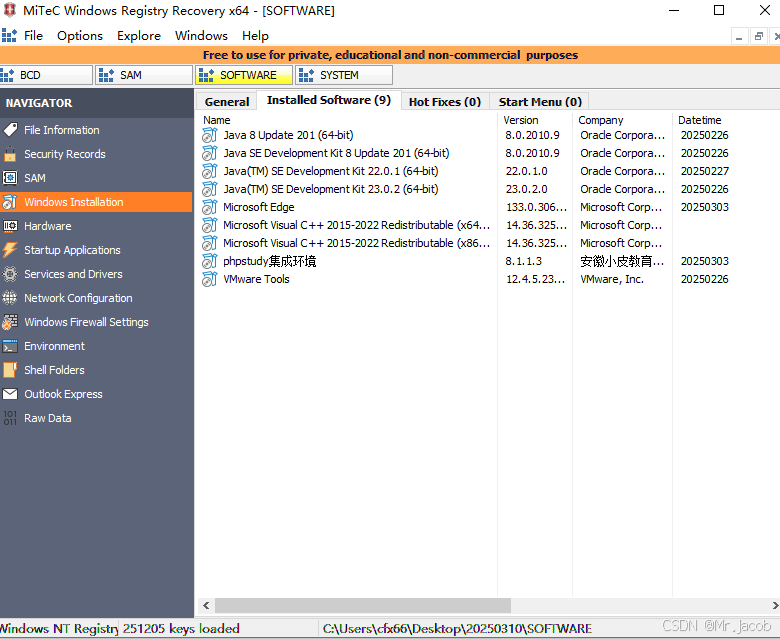This screenshot has height=639, width=780.
Task: Click the Network Configuration globe icon
Action: click(10, 298)
